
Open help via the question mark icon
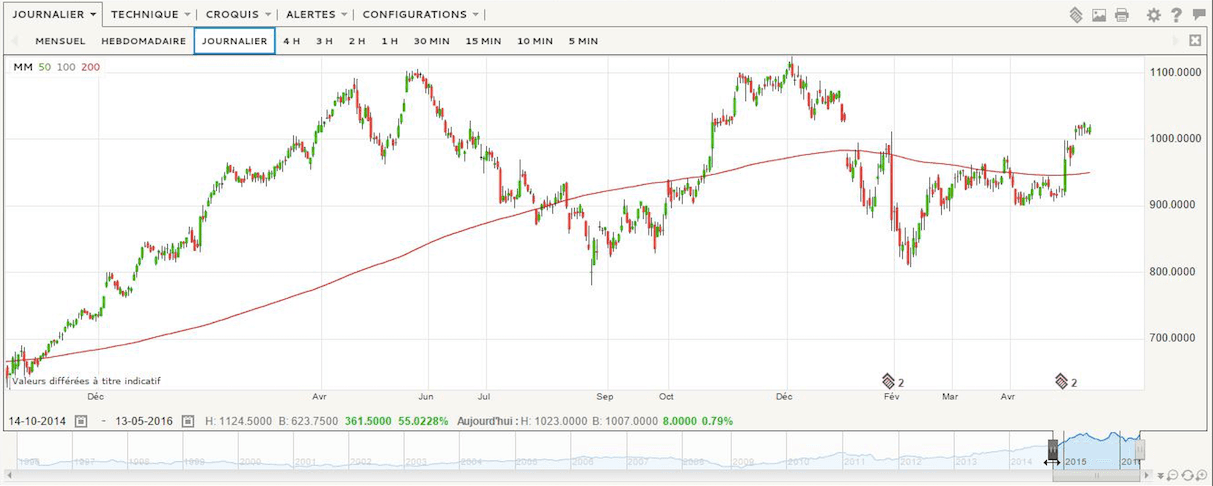coord(1176,15)
